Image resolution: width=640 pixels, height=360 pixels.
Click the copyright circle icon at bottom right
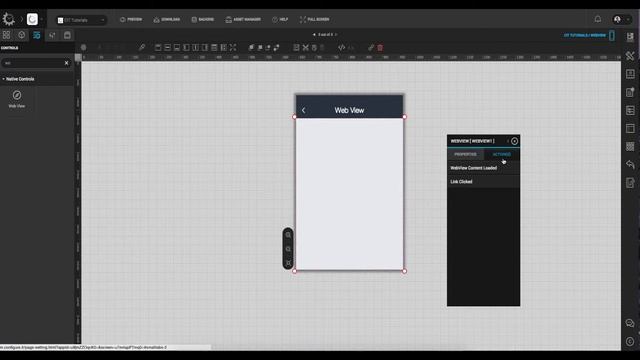(x=630, y=341)
